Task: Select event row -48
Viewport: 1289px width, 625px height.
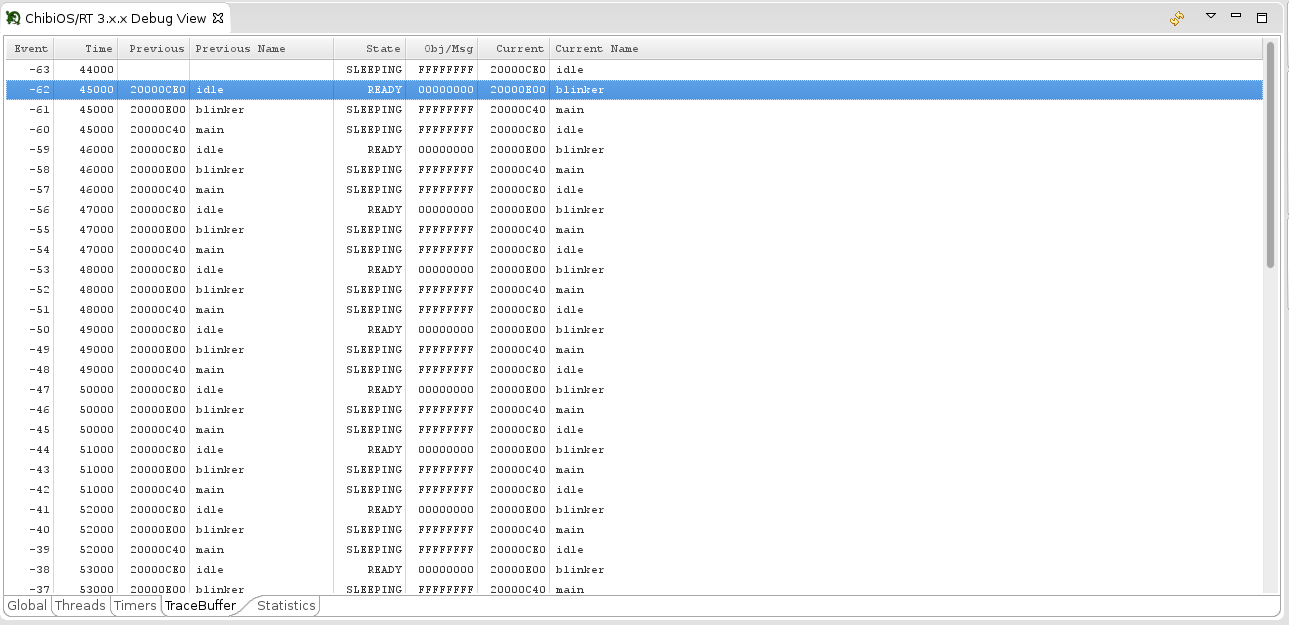Action: tap(634, 370)
